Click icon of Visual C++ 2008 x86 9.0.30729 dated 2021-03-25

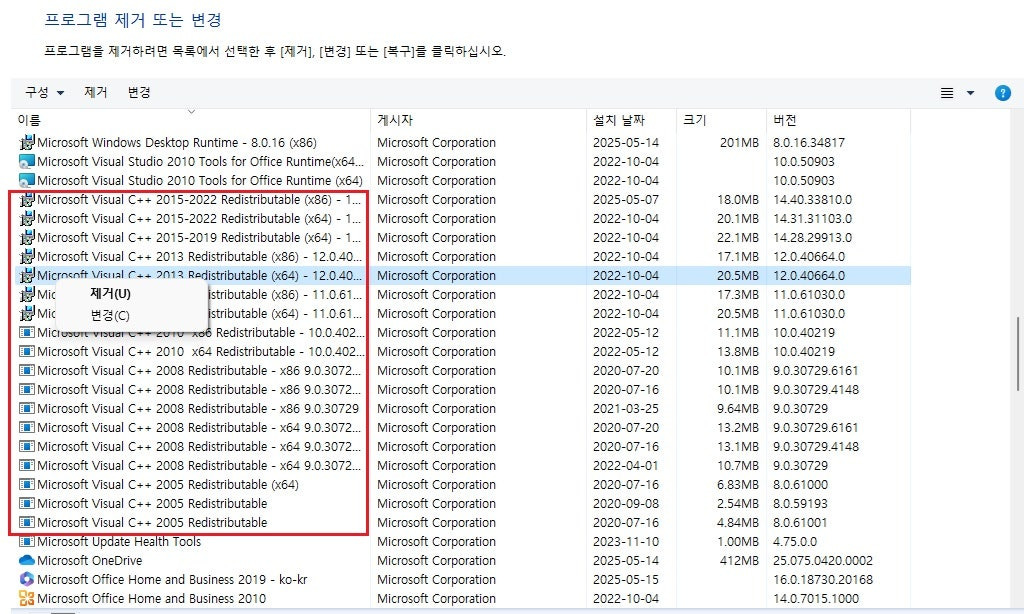[x=27, y=408]
